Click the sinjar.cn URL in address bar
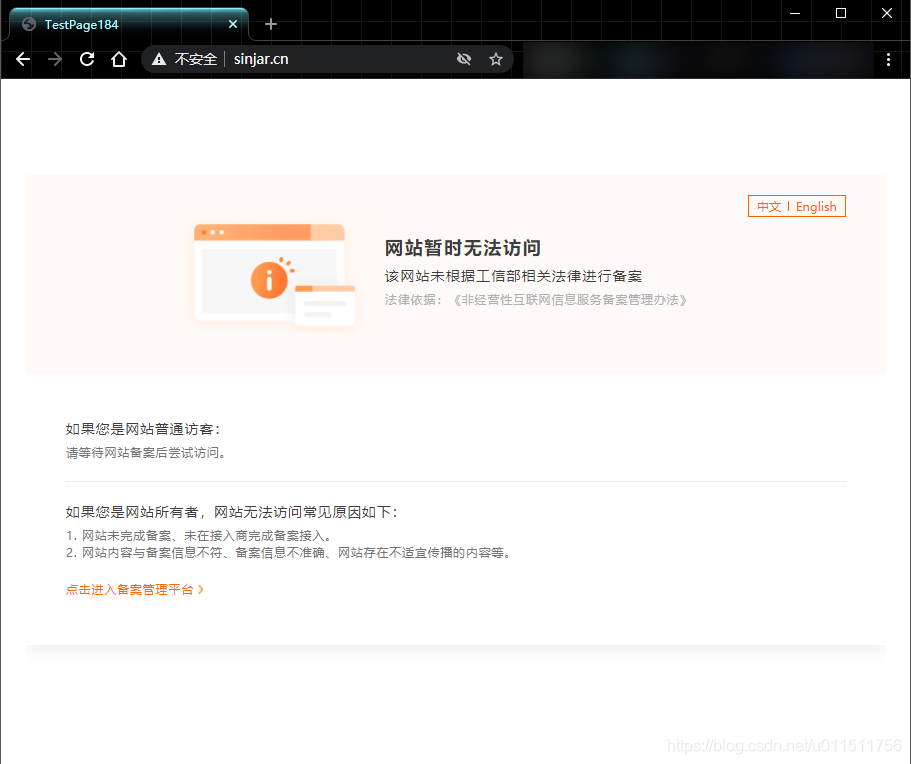Viewport: 911px width, 764px height. pyautogui.click(x=261, y=59)
